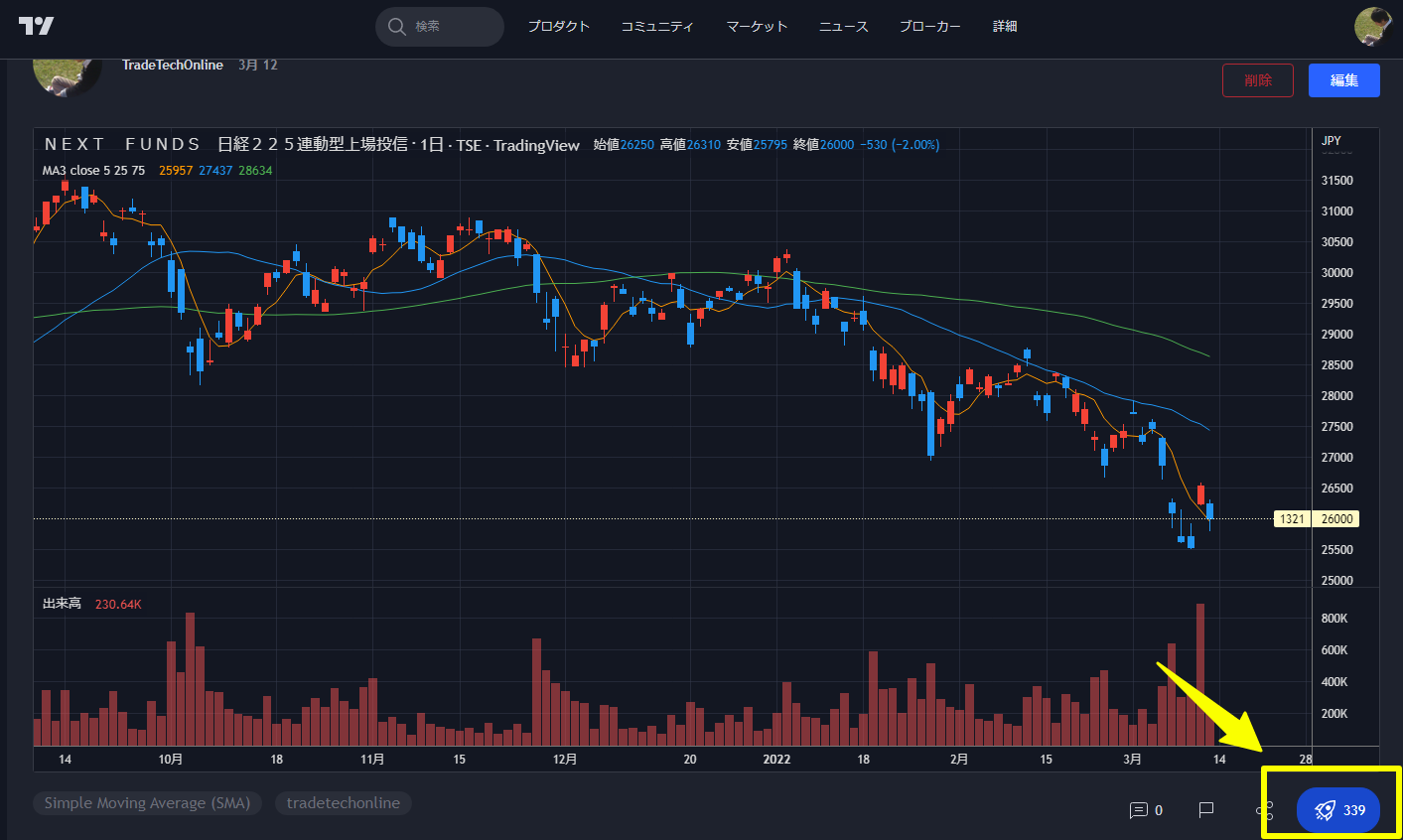This screenshot has width=1403, height=840.
Task: Click the MA3 close 5 25 75 indicator label
Action: pyautogui.click(x=93, y=171)
